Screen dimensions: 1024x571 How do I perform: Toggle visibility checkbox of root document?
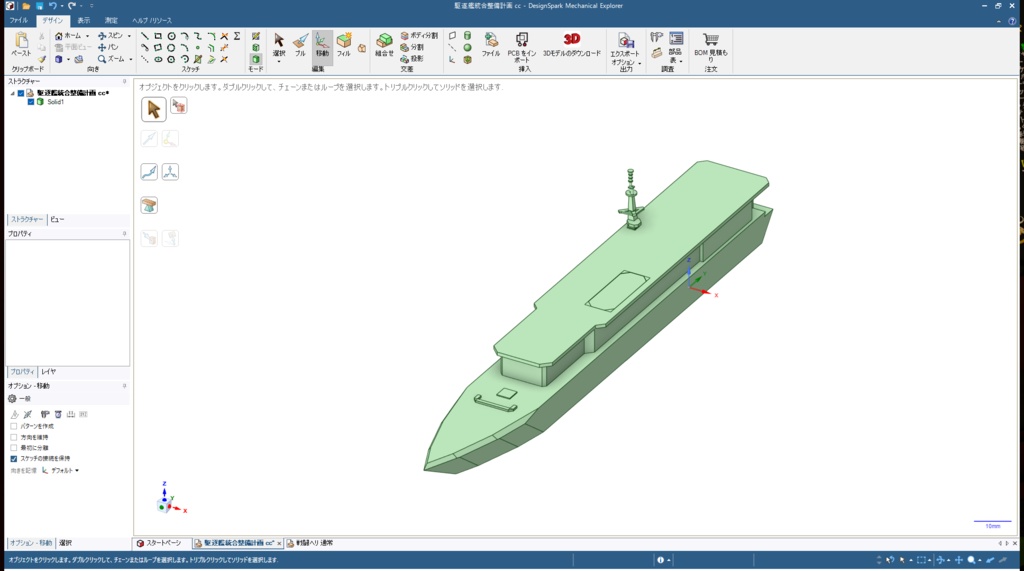coord(21,93)
